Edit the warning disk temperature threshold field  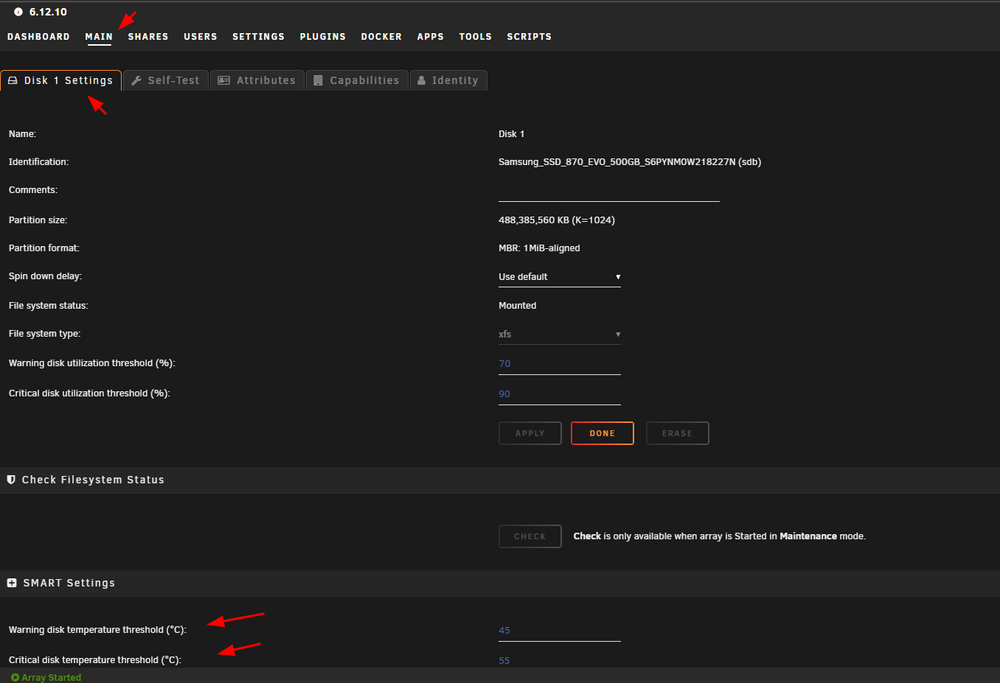click(559, 631)
